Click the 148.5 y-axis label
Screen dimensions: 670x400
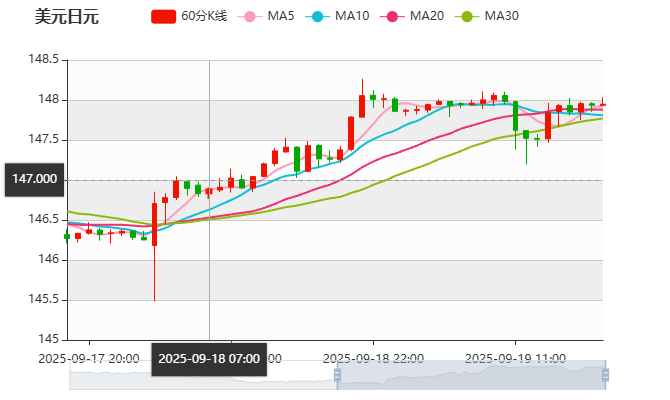click(x=44, y=60)
